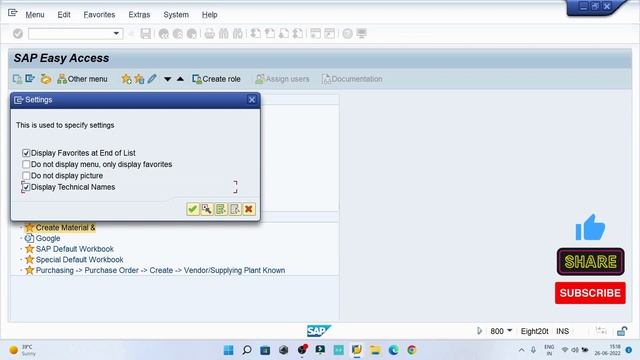Expand status bar with triangle arrow icon
Image resolution: width=640 pixels, height=360 pixels.
[480, 331]
